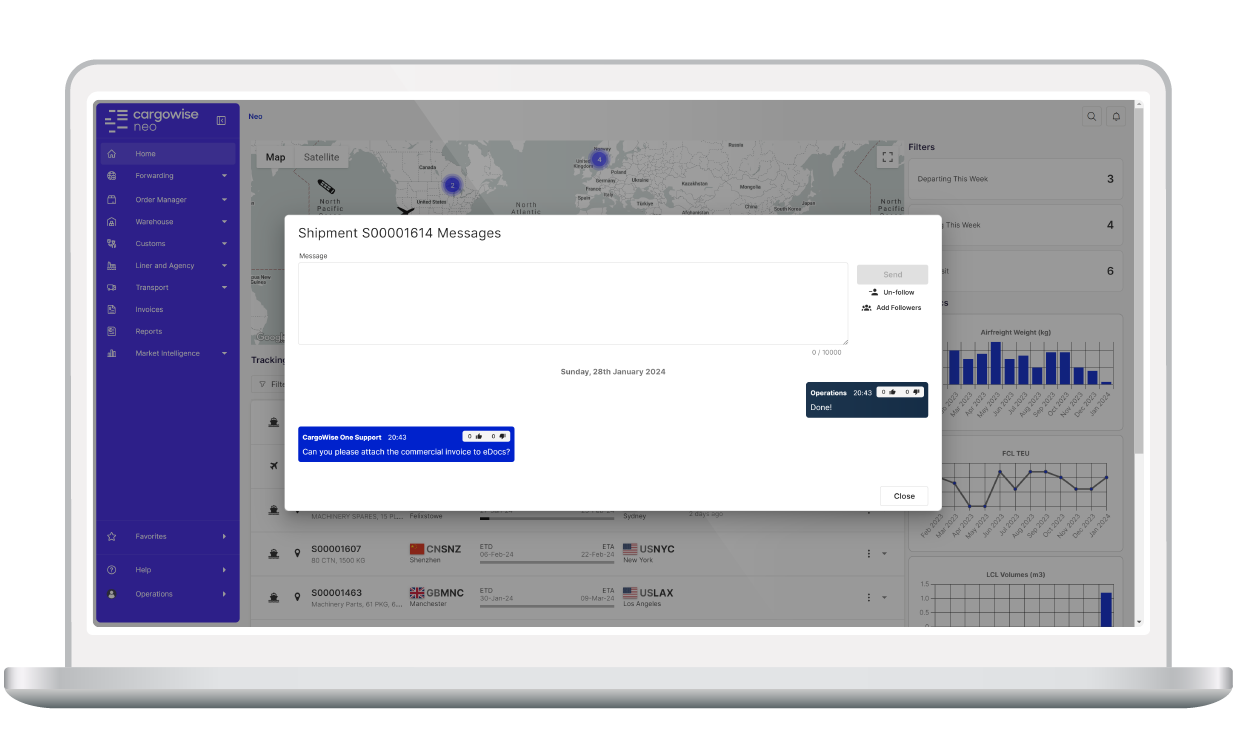1237x741 pixels.
Task: Click the map fullscreen icon
Action: pyautogui.click(x=887, y=157)
